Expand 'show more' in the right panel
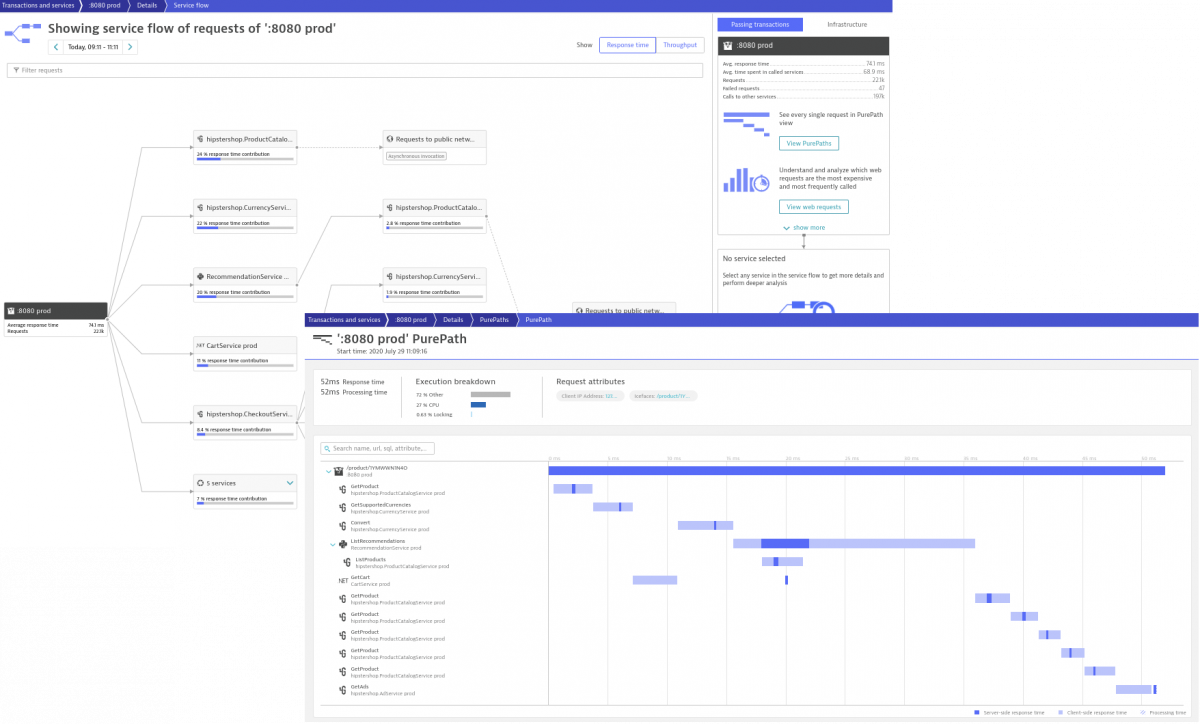Image resolution: width=1200 pixels, height=724 pixels. point(804,228)
